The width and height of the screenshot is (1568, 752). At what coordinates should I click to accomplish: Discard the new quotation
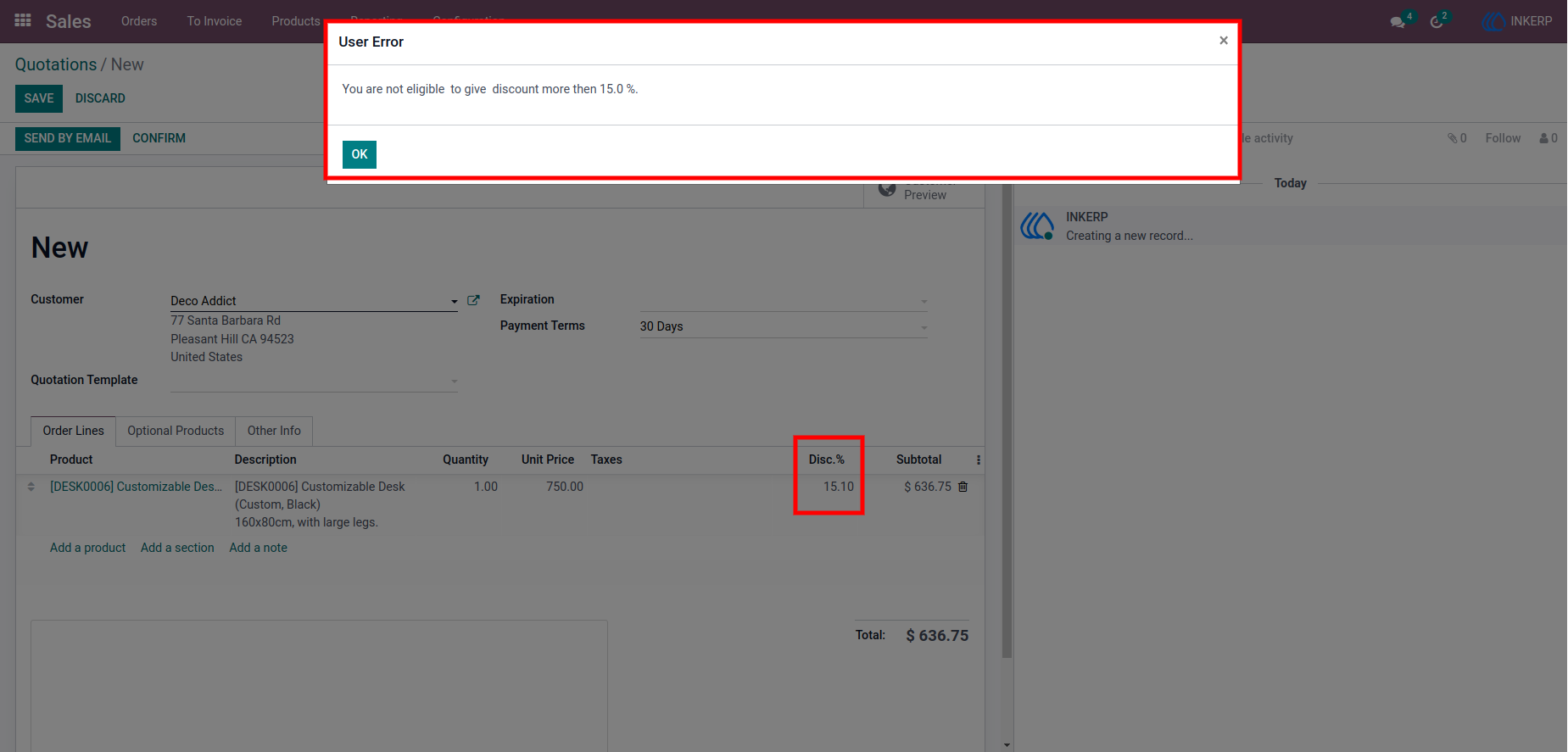(x=100, y=98)
